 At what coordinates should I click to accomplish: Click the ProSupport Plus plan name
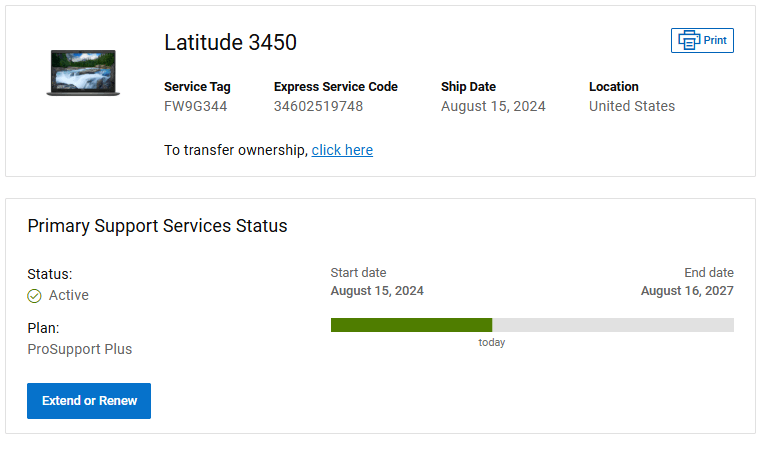click(x=80, y=349)
